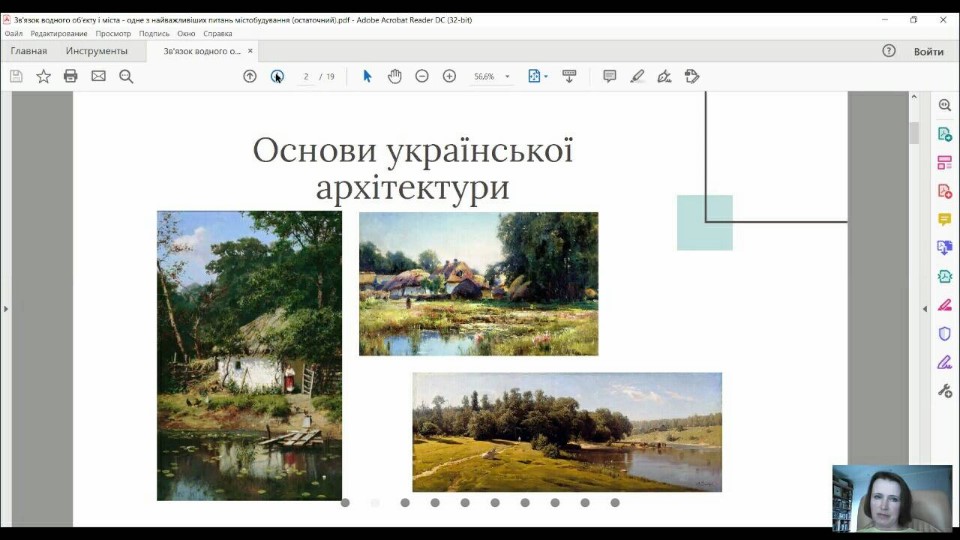
Task: Open the Find text magnifier
Action: pos(126,76)
